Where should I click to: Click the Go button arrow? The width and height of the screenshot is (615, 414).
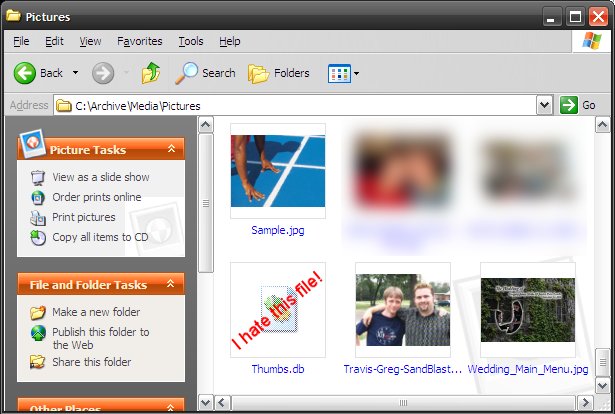(569, 105)
